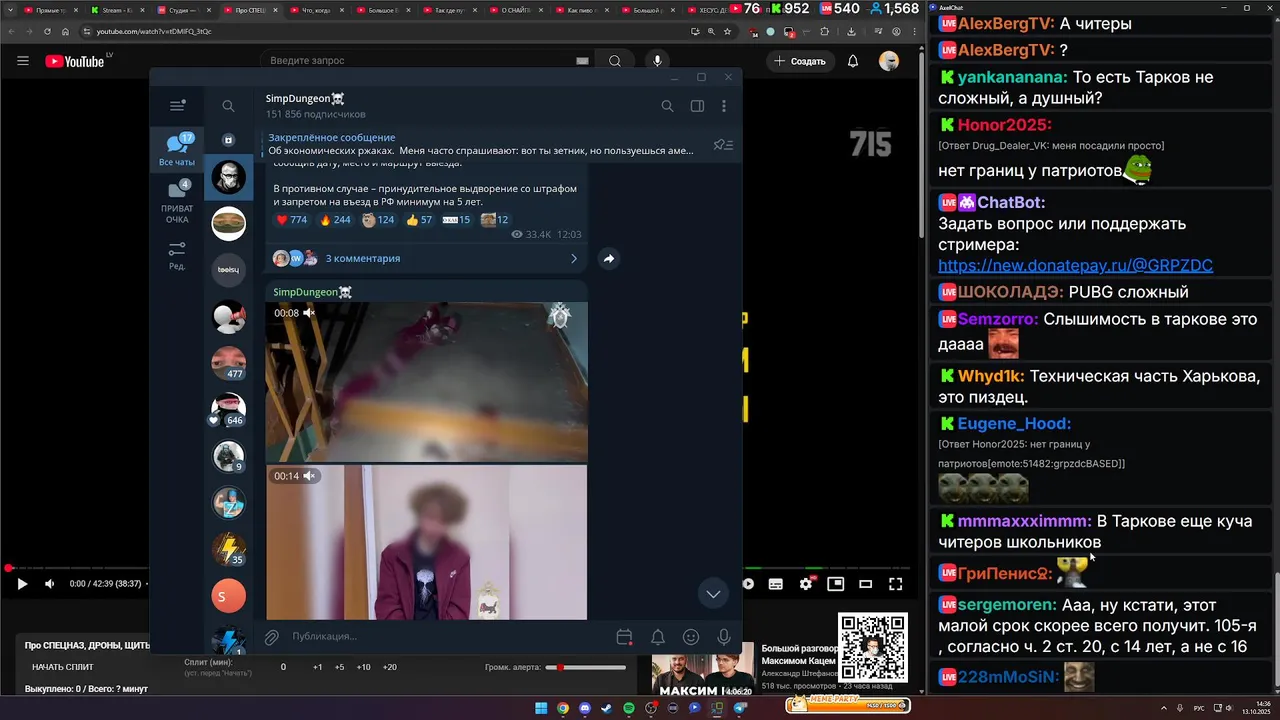Open Windows Start menu
Image resolution: width=1280 pixels, height=720 pixels.
click(x=541, y=708)
